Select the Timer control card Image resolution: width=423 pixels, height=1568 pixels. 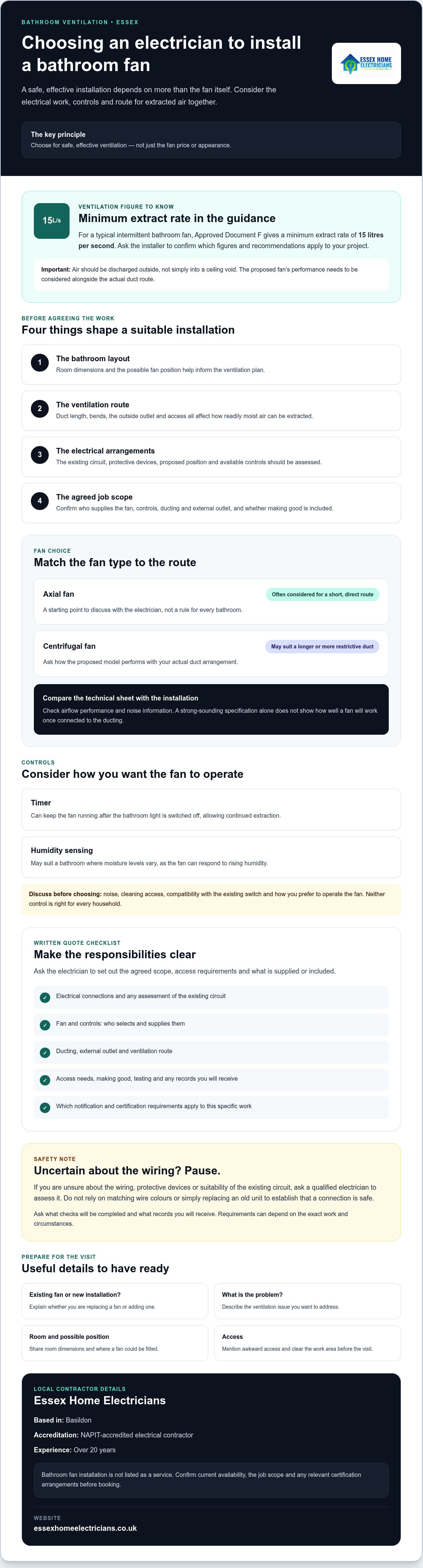pyautogui.click(x=211, y=809)
